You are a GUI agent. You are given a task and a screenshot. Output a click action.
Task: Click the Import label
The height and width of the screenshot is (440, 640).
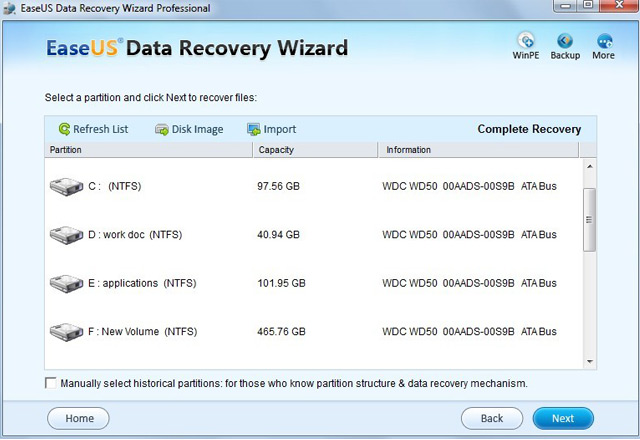pos(280,129)
